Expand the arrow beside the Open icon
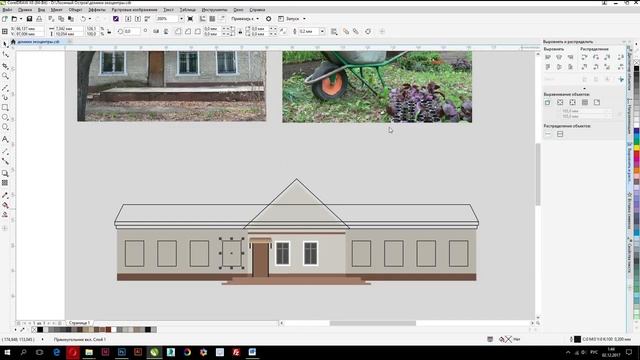Screen dimensions: 640x360 [20, 19]
